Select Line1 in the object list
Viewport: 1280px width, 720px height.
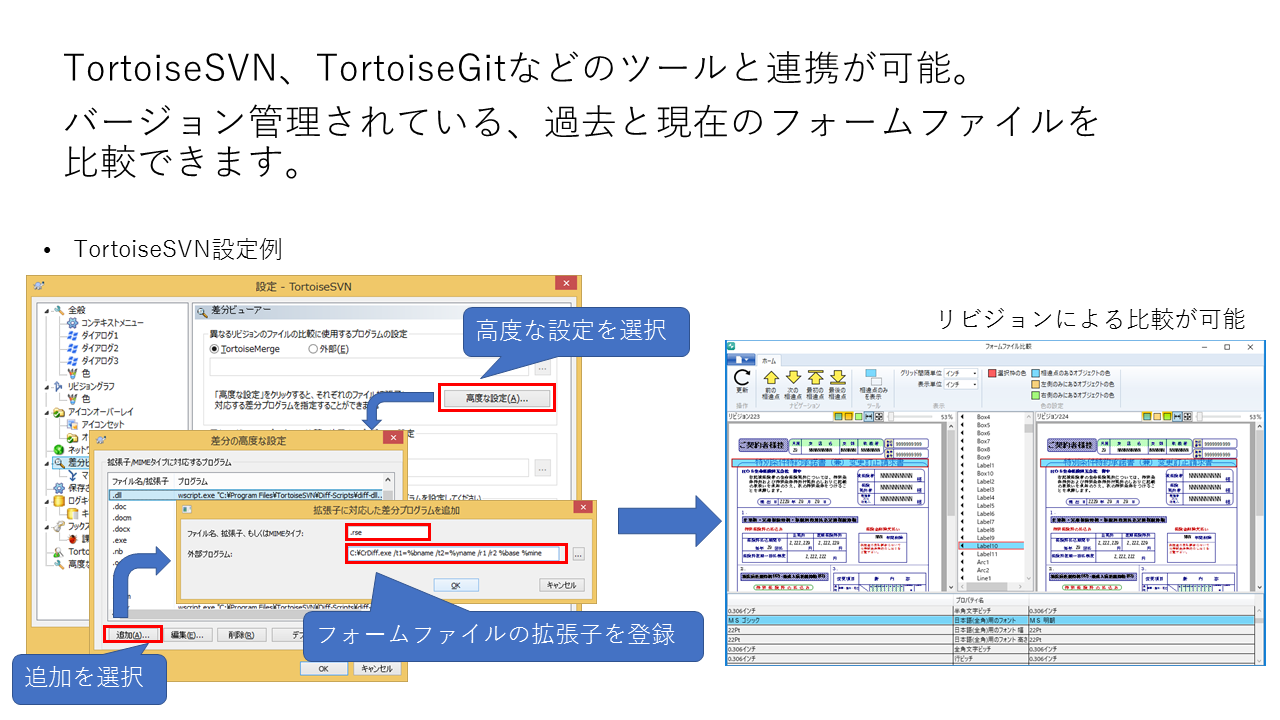(989, 578)
